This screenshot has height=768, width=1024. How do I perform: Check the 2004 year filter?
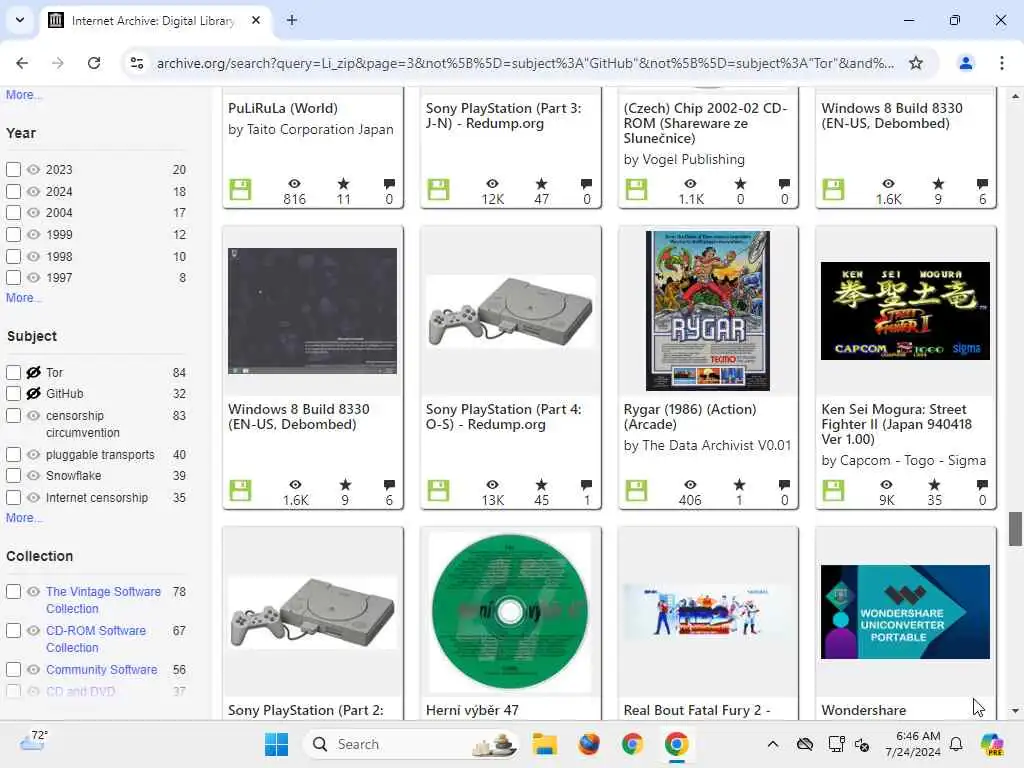click(13, 213)
